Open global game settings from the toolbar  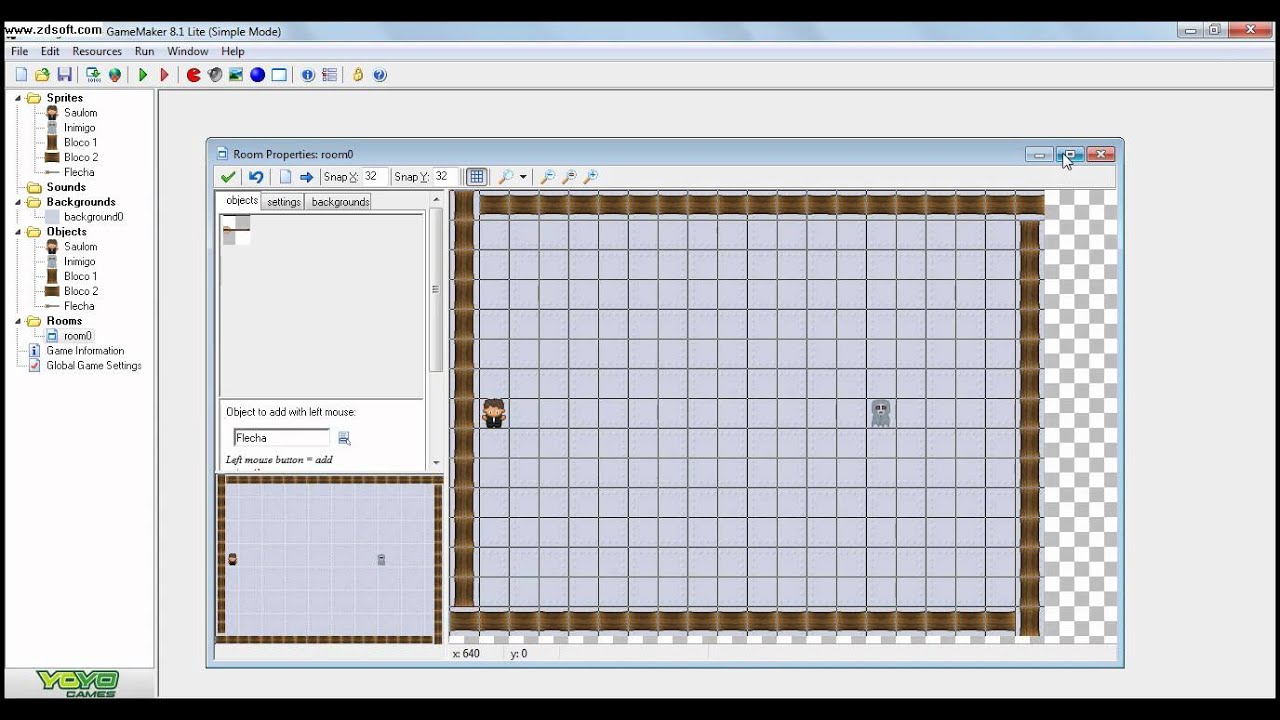[x=329, y=75]
